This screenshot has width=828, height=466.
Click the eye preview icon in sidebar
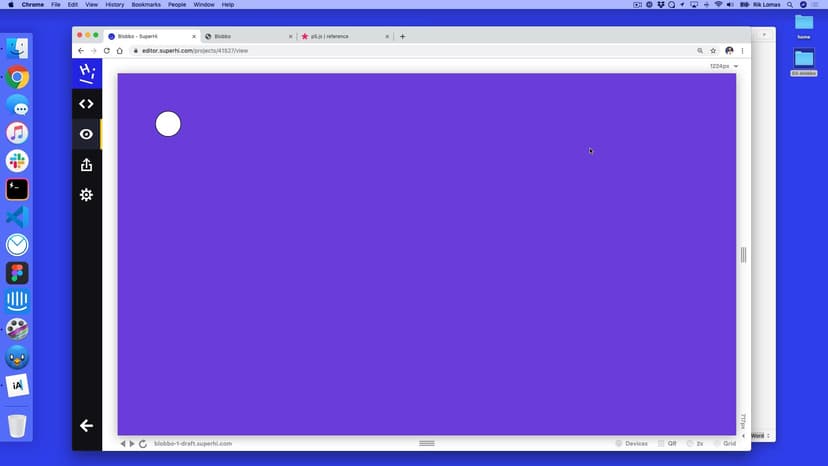pyautogui.click(x=86, y=134)
